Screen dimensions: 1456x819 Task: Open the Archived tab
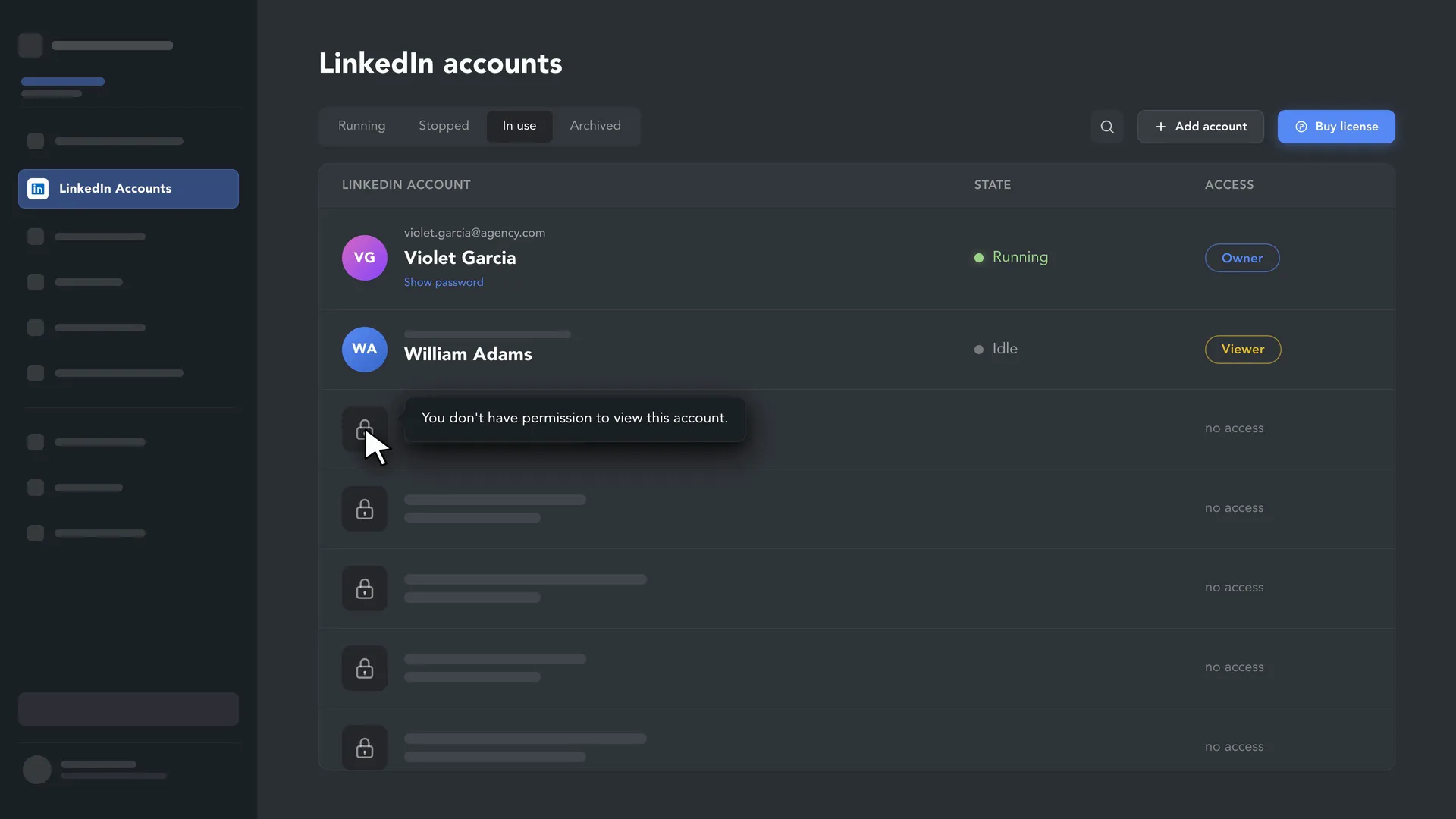point(595,126)
